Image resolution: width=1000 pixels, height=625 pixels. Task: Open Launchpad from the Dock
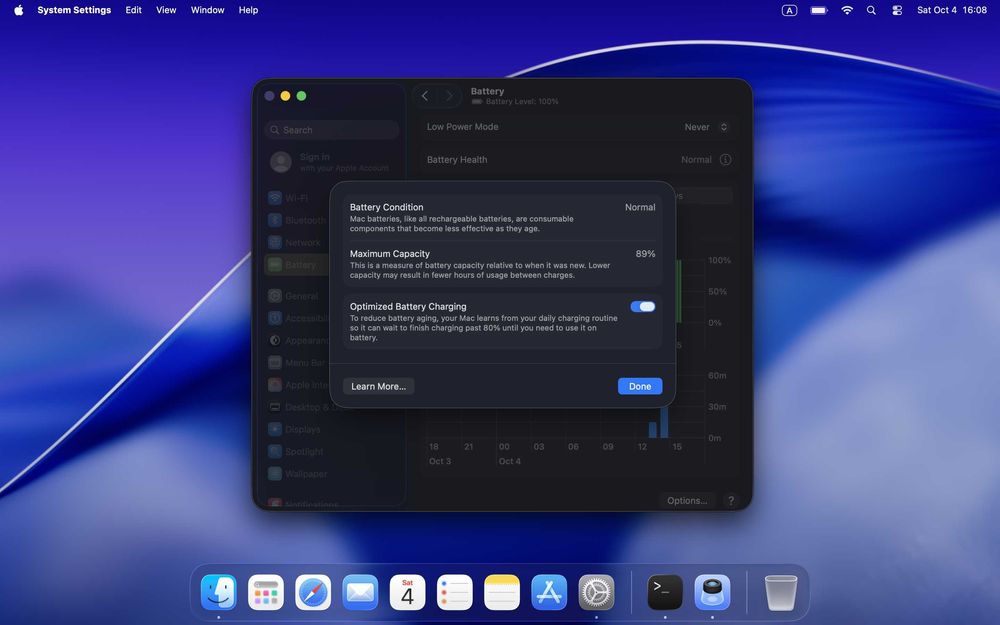coord(266,592)
